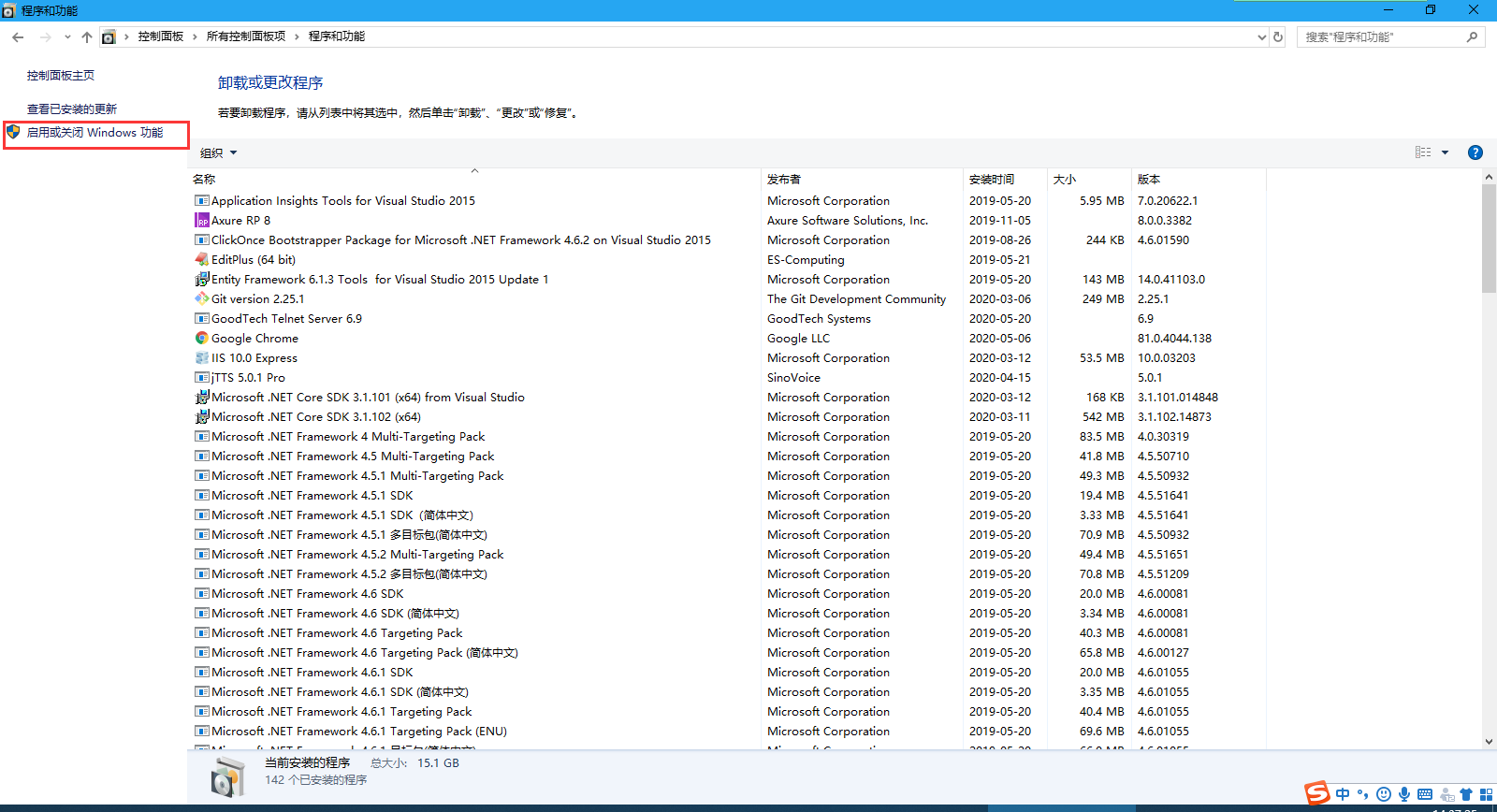Screen dimensions: 1497x812
Task: Click the search magnifier icon
Action: coord(1472,37)
